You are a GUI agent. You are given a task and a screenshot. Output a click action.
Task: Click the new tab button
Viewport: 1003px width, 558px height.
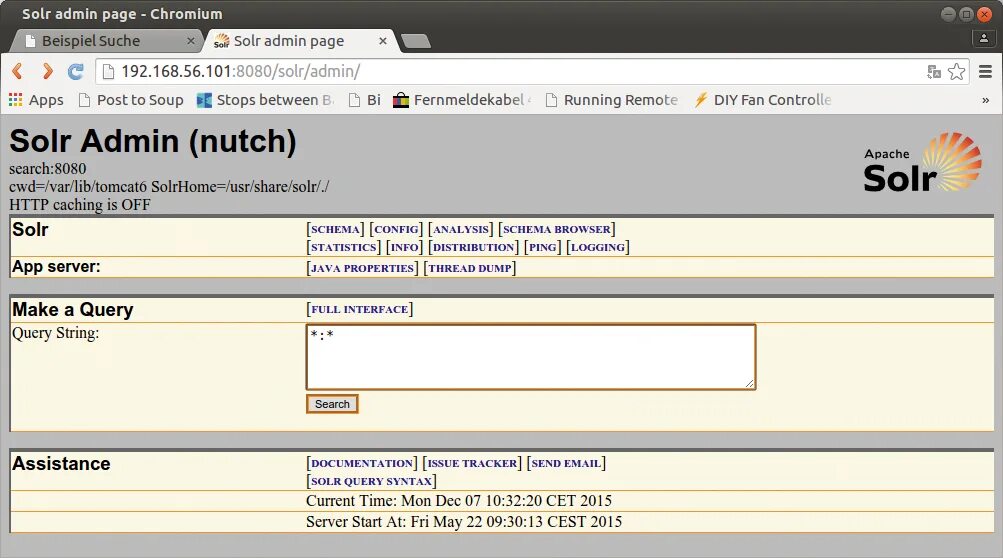[x=416, y=42]
